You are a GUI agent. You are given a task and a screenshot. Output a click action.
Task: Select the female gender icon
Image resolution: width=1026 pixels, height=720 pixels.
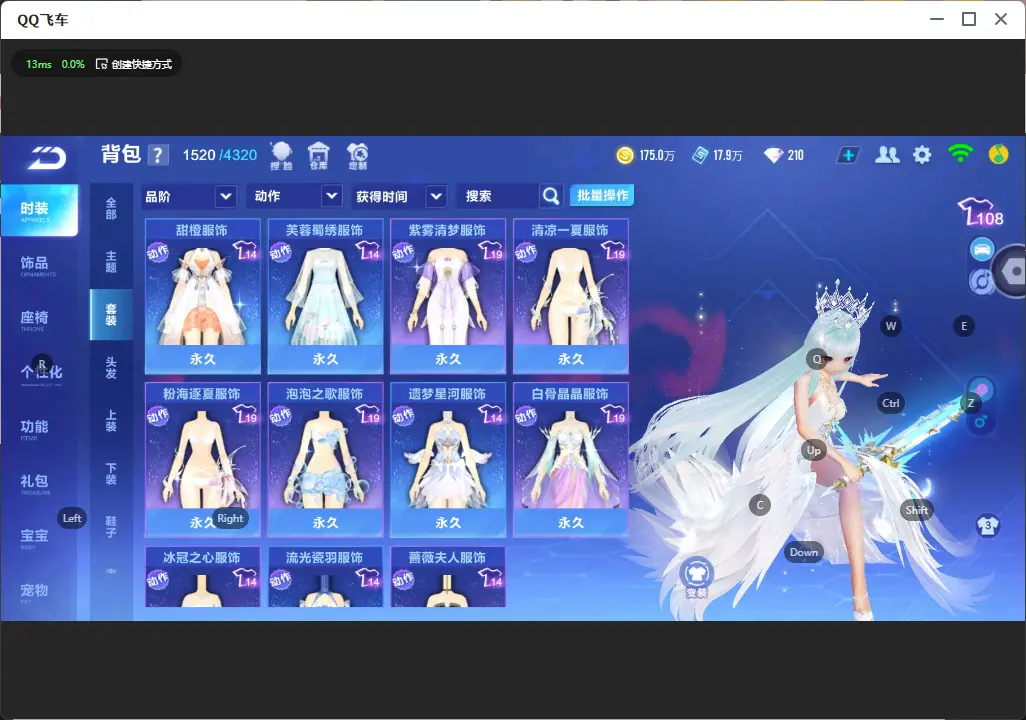(x=981, y=389)
